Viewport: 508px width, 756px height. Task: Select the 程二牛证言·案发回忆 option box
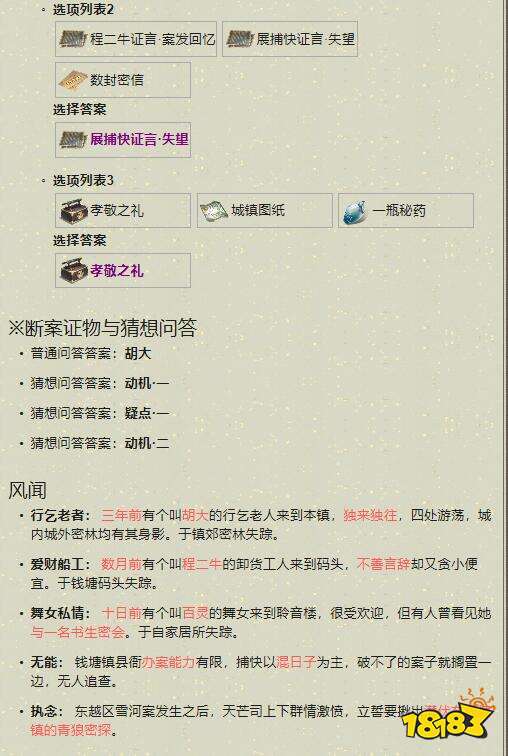point(136,39)
